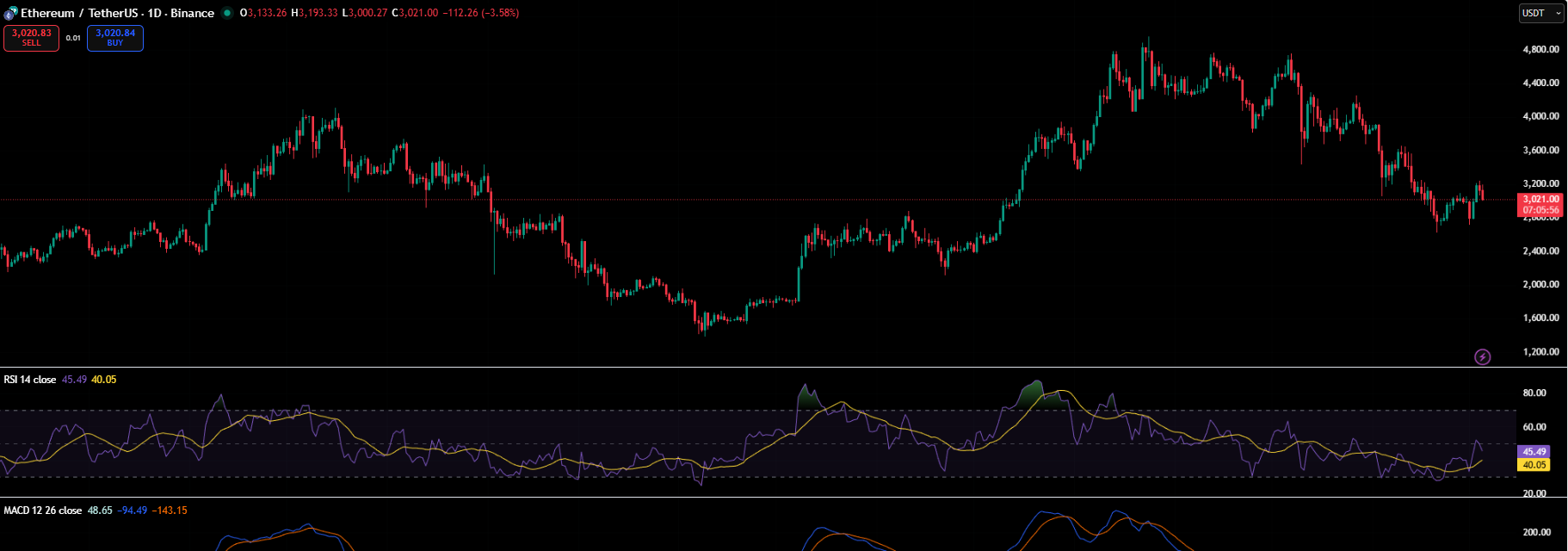
Task: Click the yellow 40.05 RSI axis tag
Action: [1534, 464]
